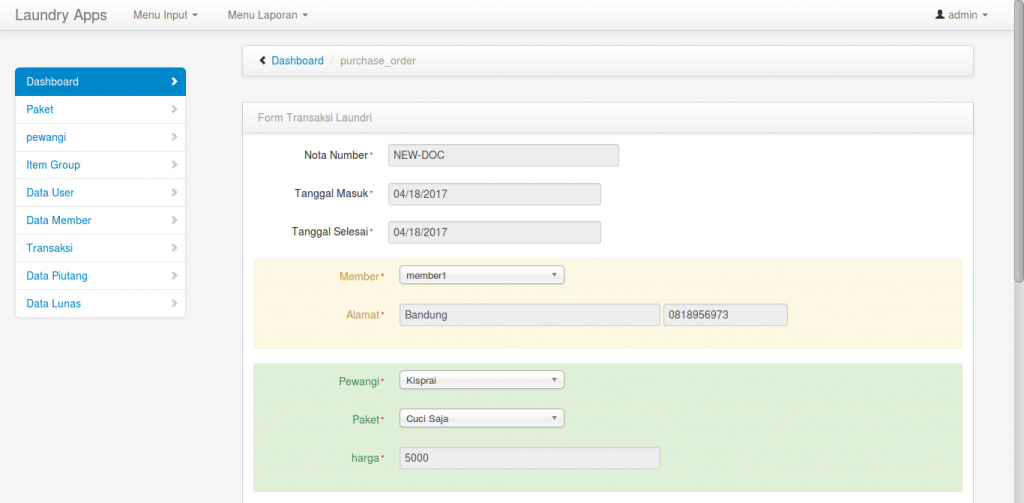Click the chevron arrow beside Transaksi
This screenshot has height=503, width=1024.
(x=174, y=248)
